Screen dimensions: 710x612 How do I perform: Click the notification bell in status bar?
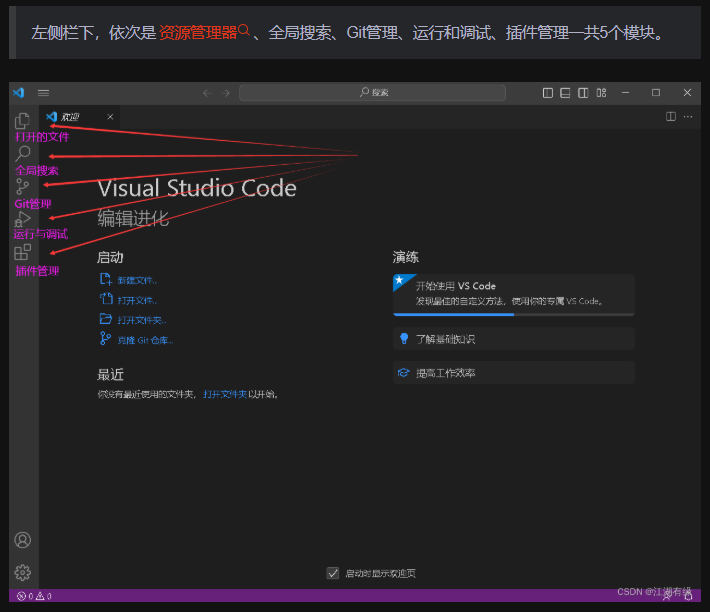pyautogui.click(x=688, y=596)
